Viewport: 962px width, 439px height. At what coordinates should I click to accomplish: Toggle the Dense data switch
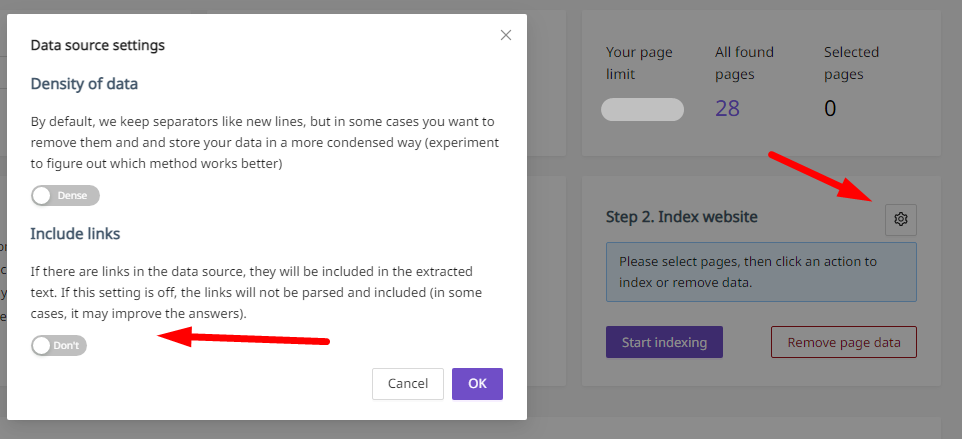(65, 196)
